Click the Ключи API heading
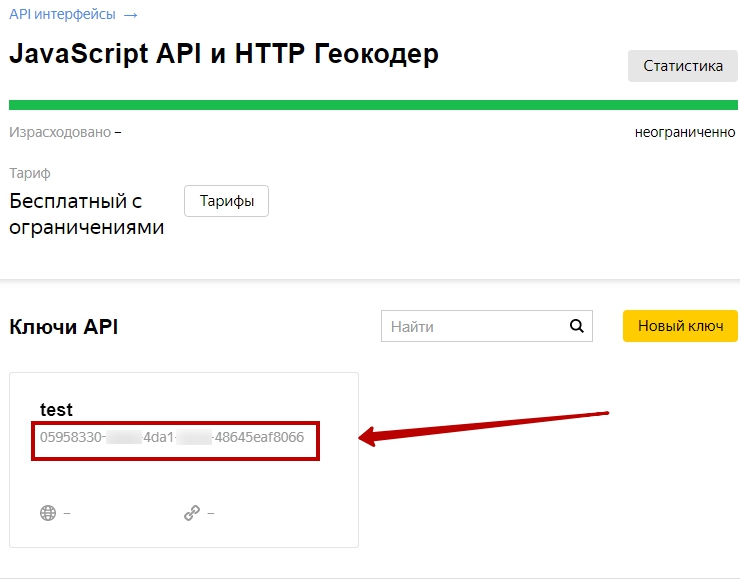This screenshot has height=587, width=740. [x=64, y=327]
